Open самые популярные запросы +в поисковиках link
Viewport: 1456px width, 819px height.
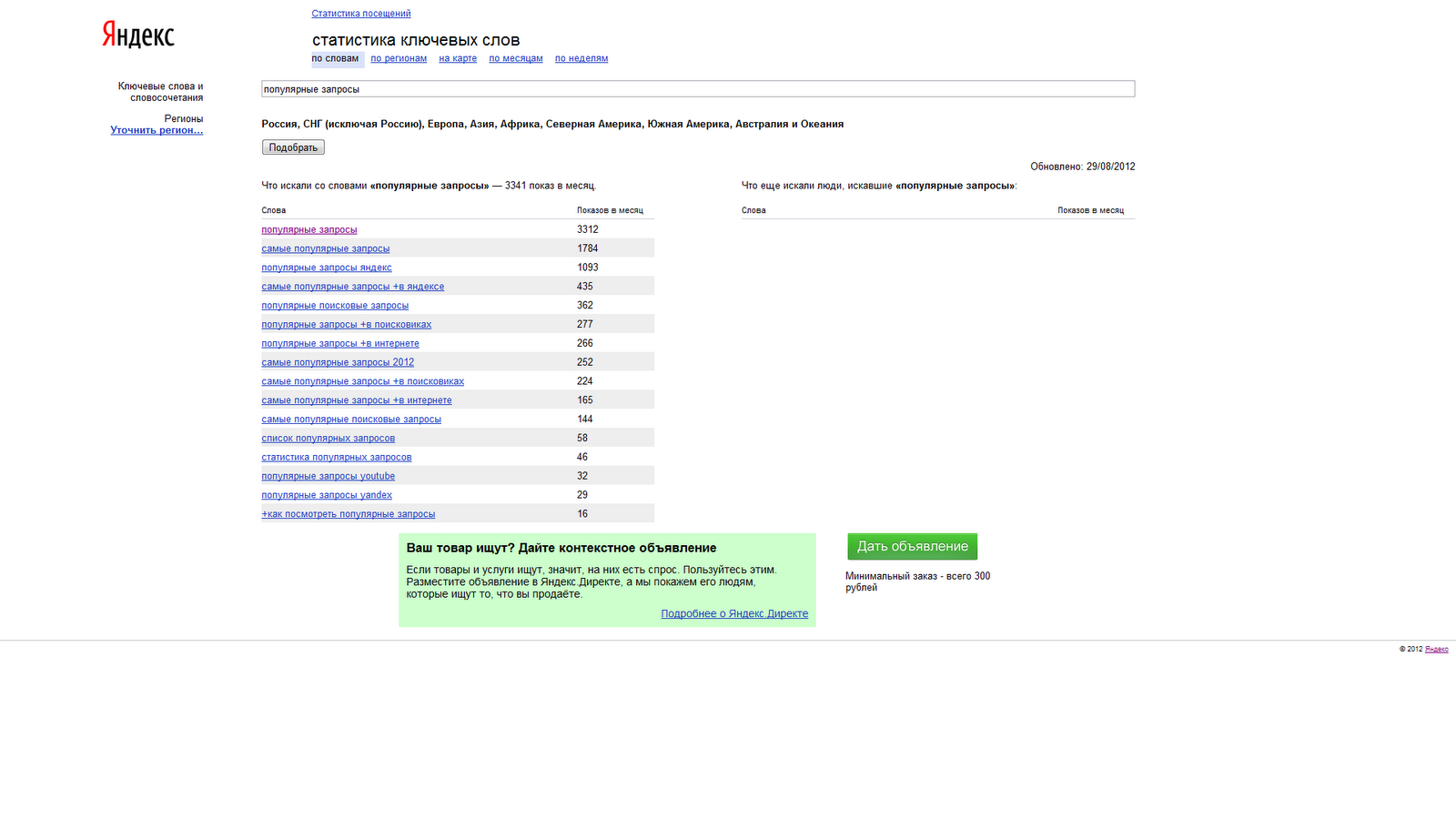[363, 381]
